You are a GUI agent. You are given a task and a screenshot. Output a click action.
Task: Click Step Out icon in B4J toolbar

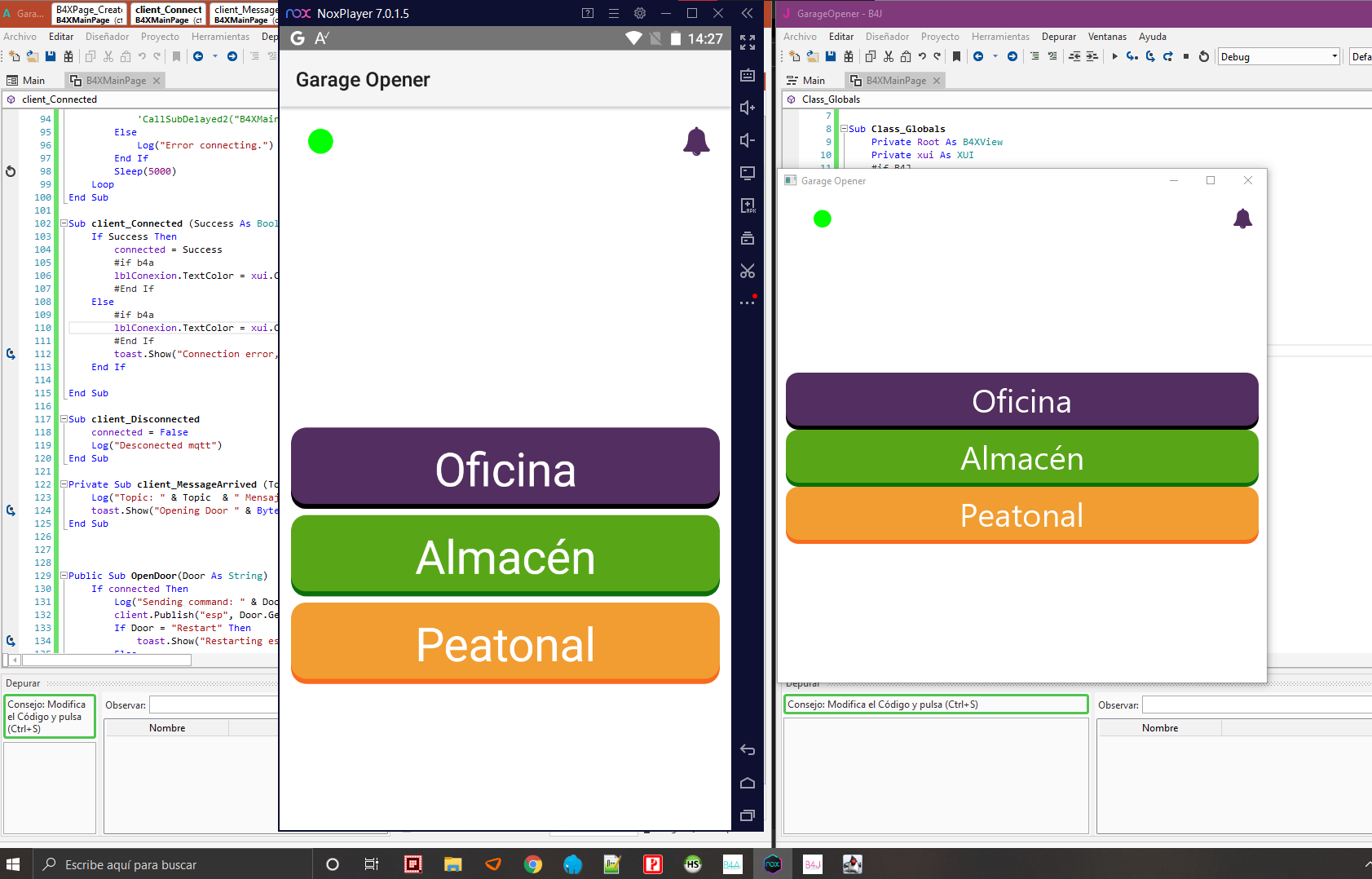pyautogui.click(x=1168, y=56)
